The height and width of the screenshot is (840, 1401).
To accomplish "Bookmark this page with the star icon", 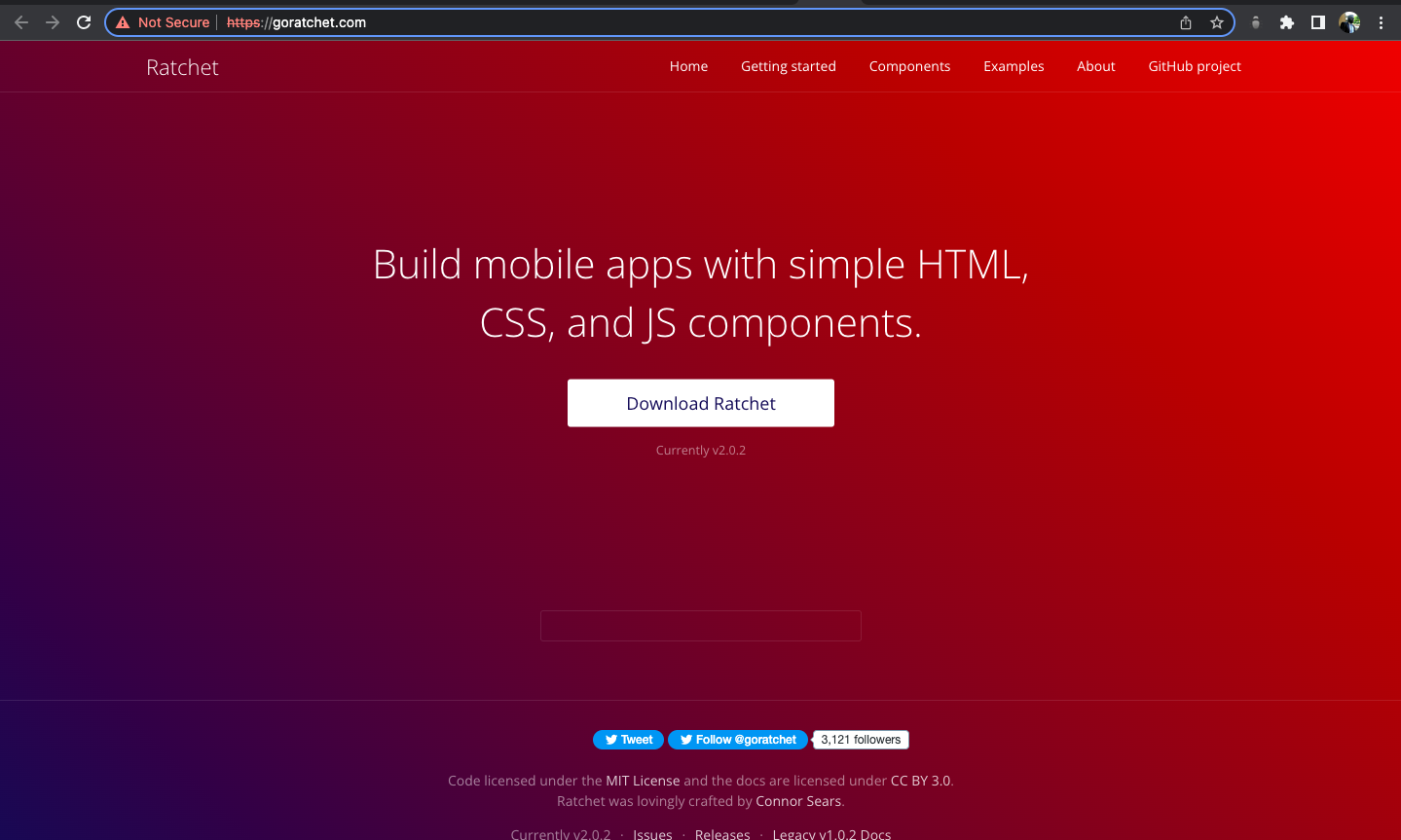I will click(1217, 22).
